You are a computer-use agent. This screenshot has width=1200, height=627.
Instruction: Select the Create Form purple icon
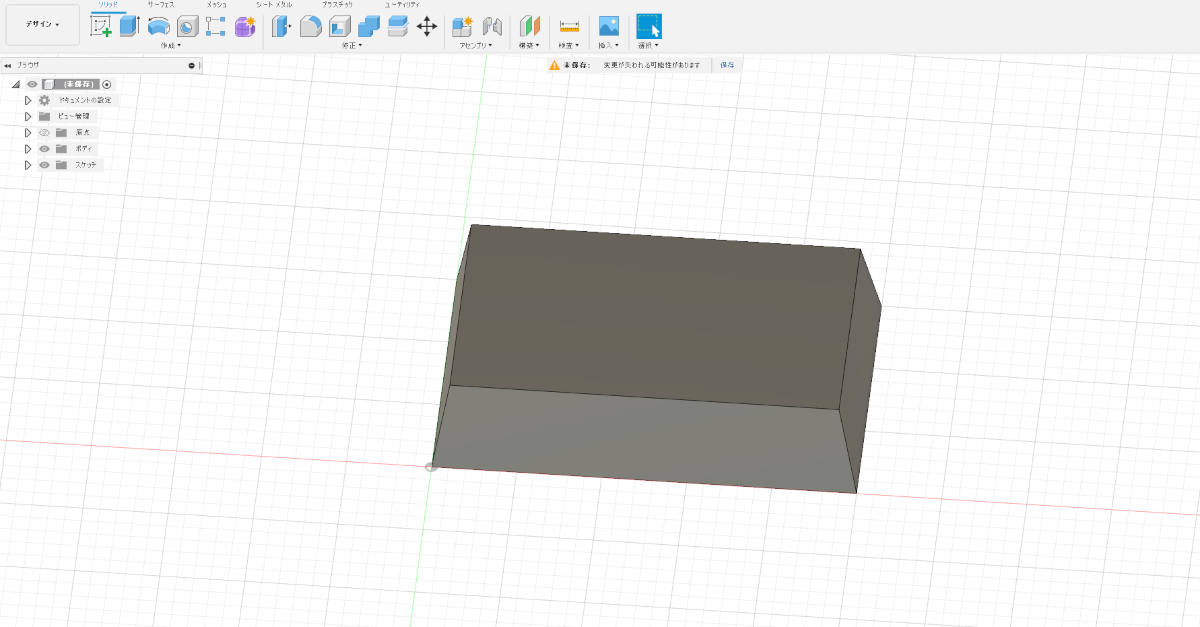(245, 26)
